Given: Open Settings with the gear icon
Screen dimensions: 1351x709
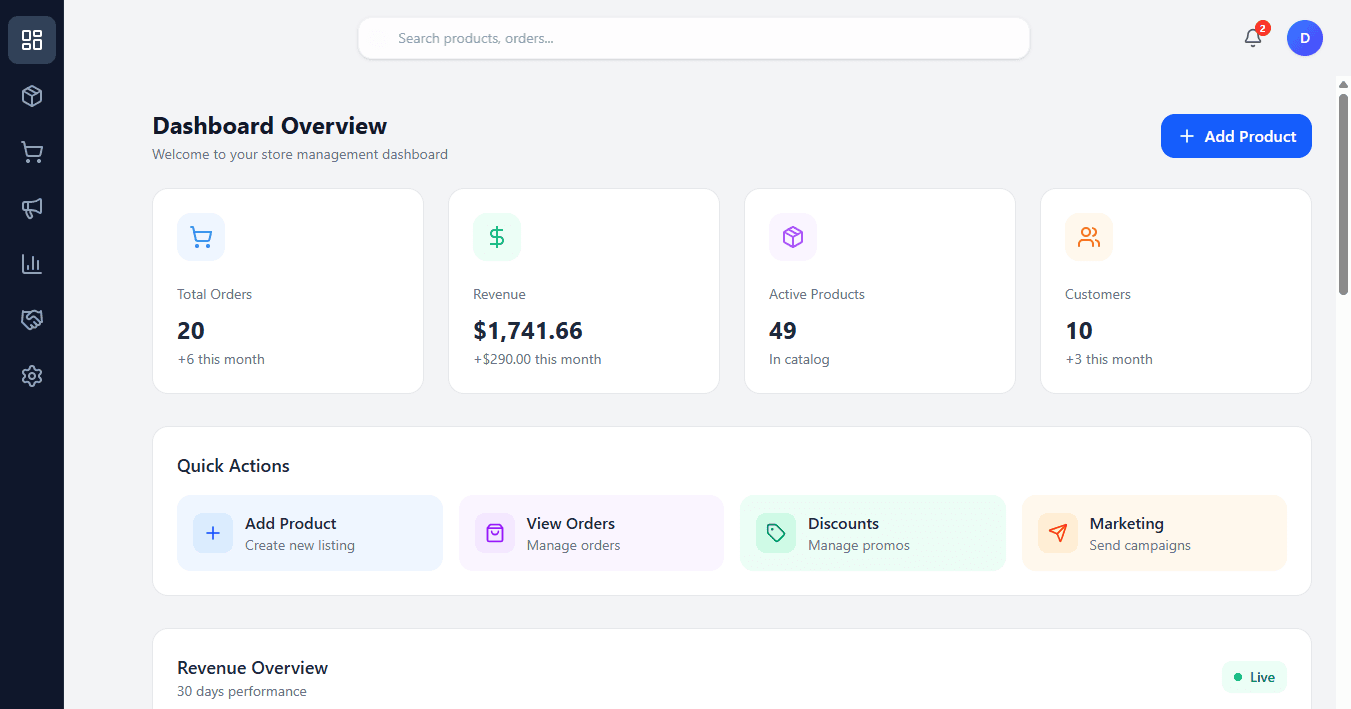Looking at the screenshot, I should pos(31,376).
